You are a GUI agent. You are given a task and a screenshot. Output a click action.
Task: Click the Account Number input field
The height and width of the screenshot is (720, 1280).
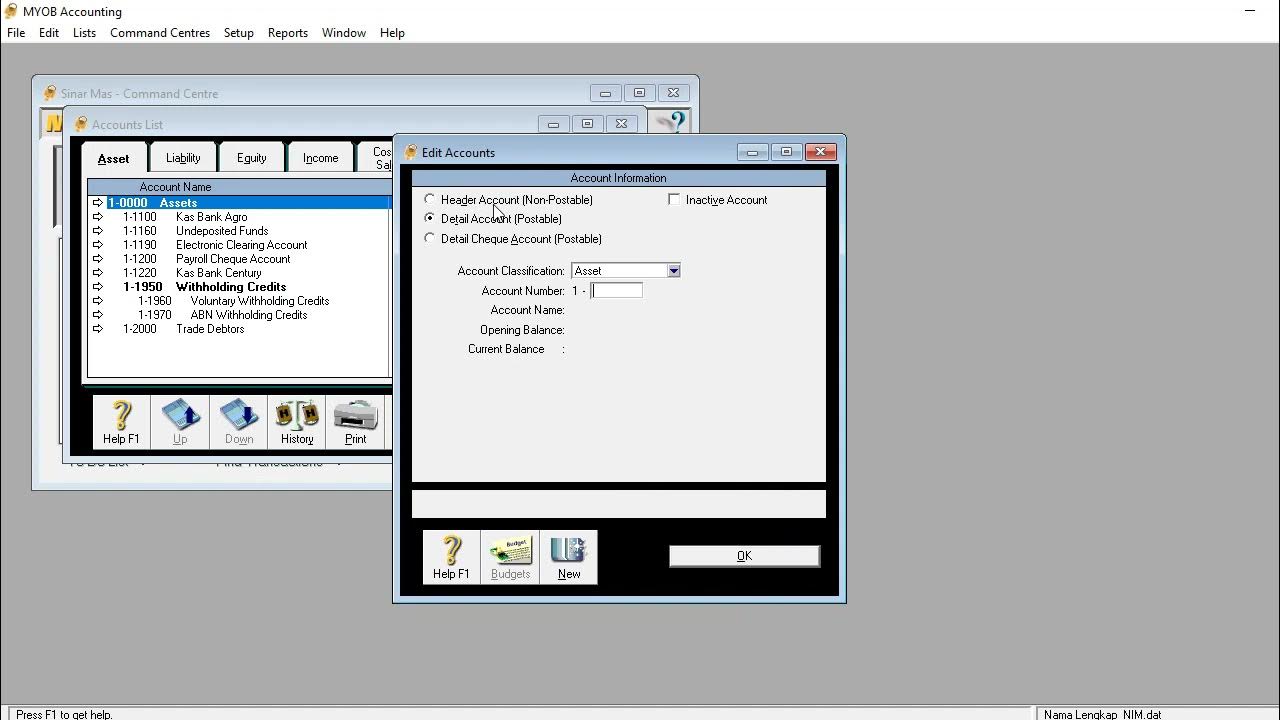tap(616, 291)
